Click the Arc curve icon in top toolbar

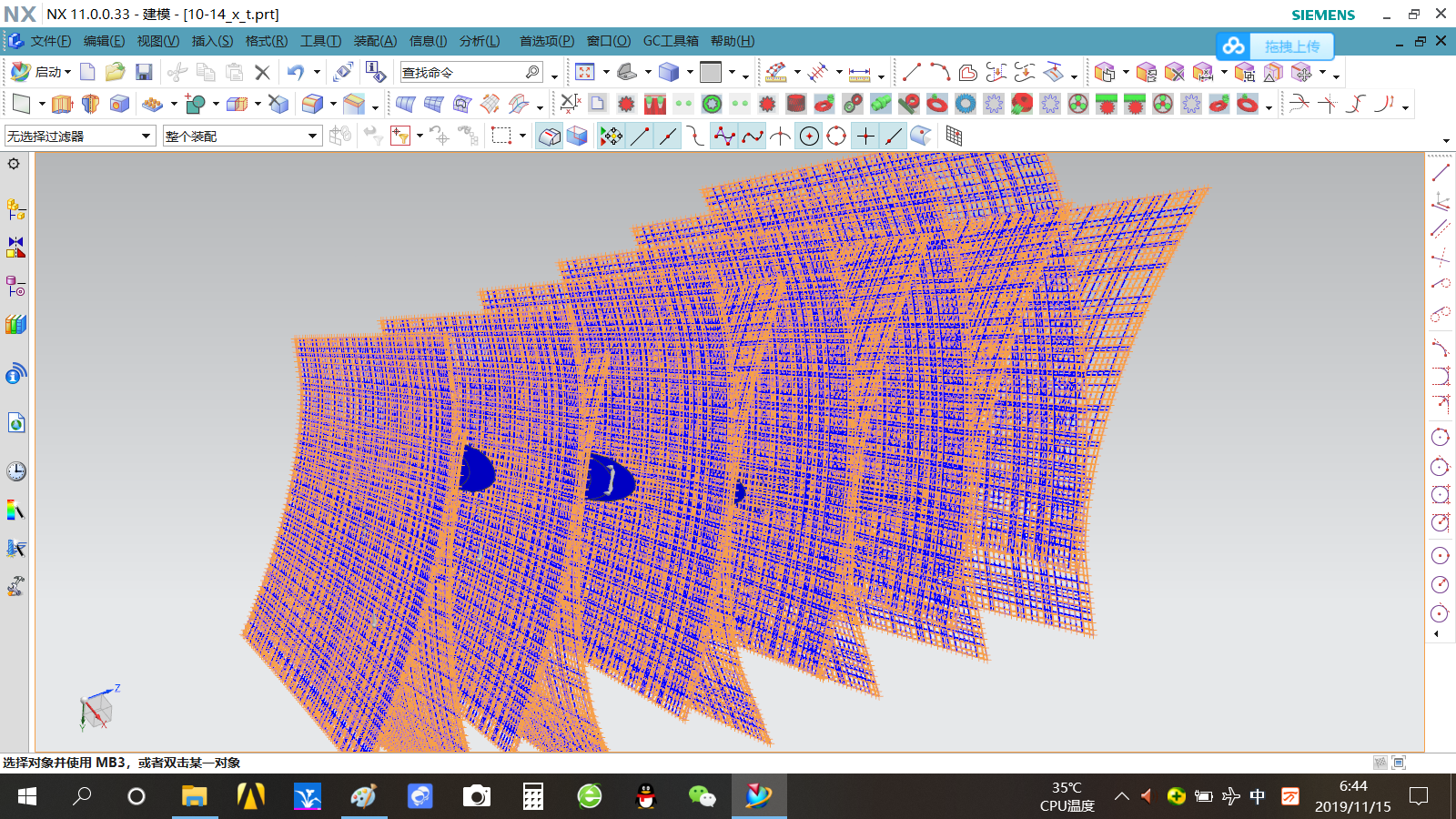940,72
